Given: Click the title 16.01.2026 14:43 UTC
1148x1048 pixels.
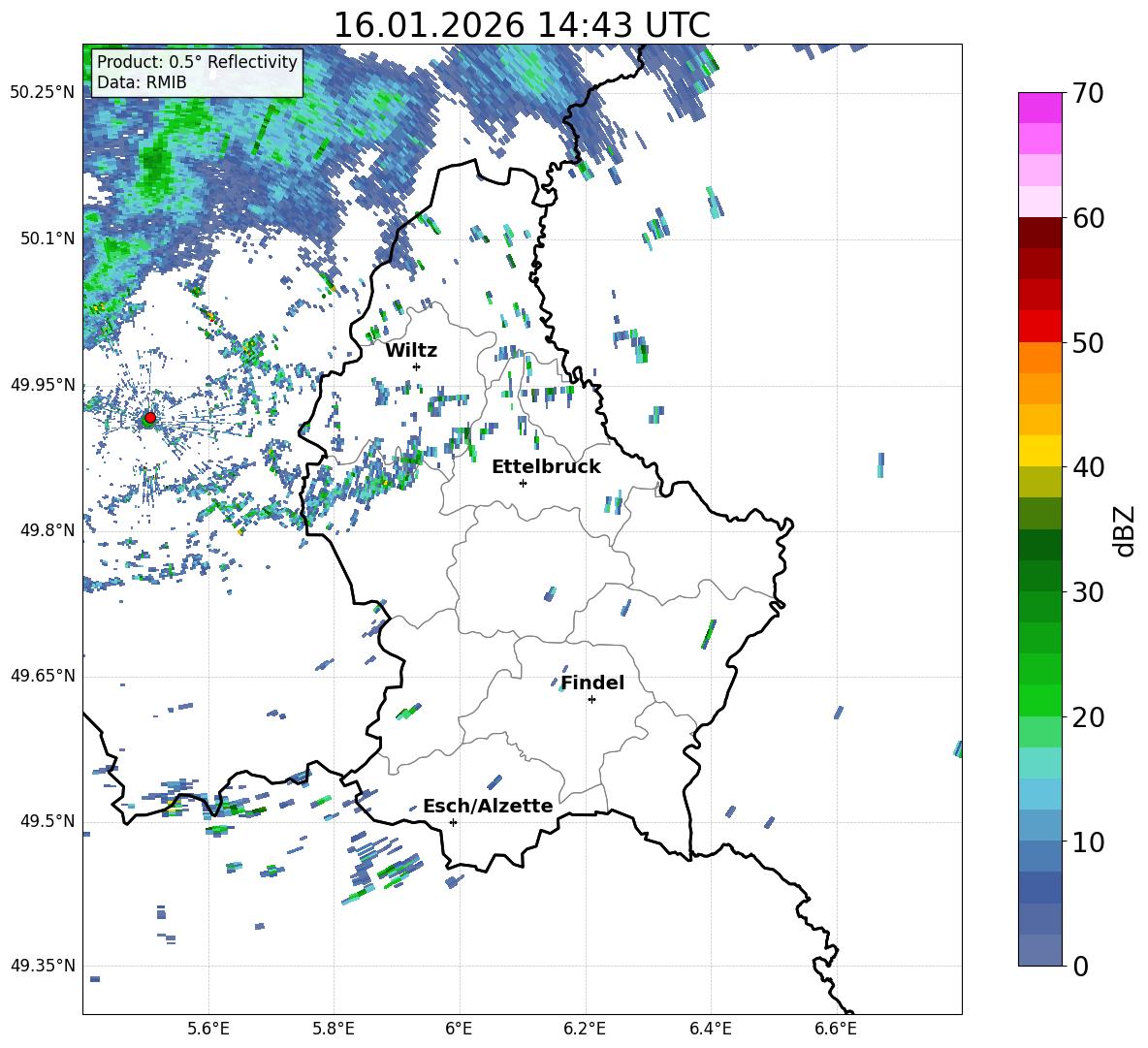Looking at the screenshot, I should tap(522, 25).
